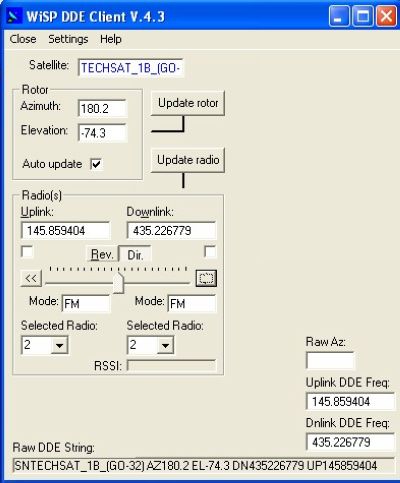This screenshot has height=483, width=400.
Task: Click the double-left-arrow button beside slider
Action: (x=31, y=278)
